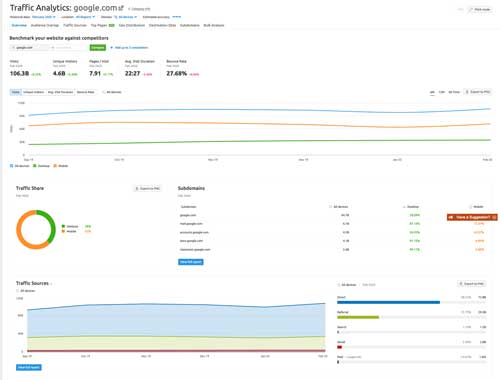Select the Overview tab
Screen dimensions: 500x380
click(19, 25)
